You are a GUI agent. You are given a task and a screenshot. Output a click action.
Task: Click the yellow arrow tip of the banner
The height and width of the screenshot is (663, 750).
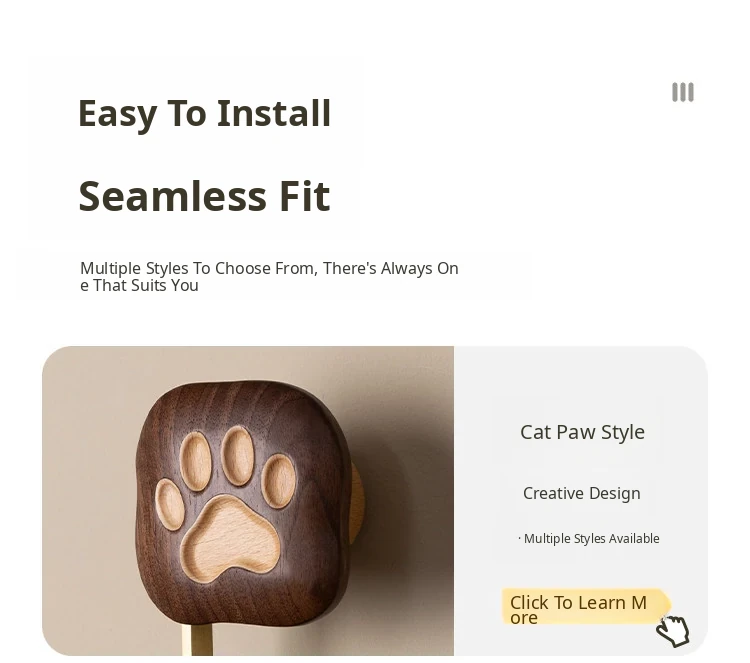click(x=665, y=604)
